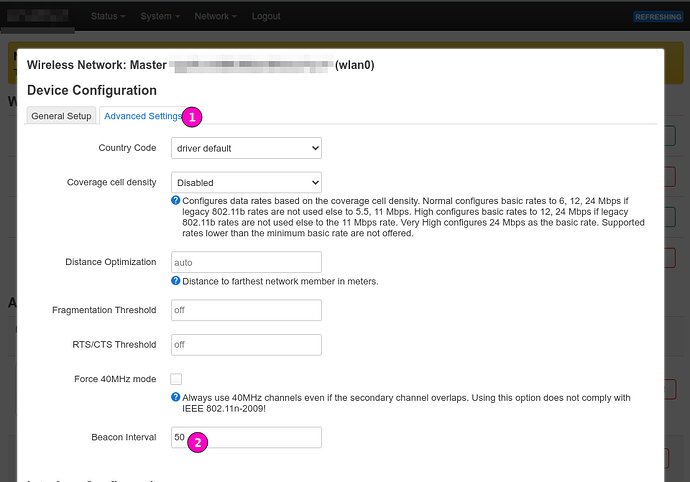Click 'Distance to farthest network member' hint
The image size is (690, 482).
(280, 281)
